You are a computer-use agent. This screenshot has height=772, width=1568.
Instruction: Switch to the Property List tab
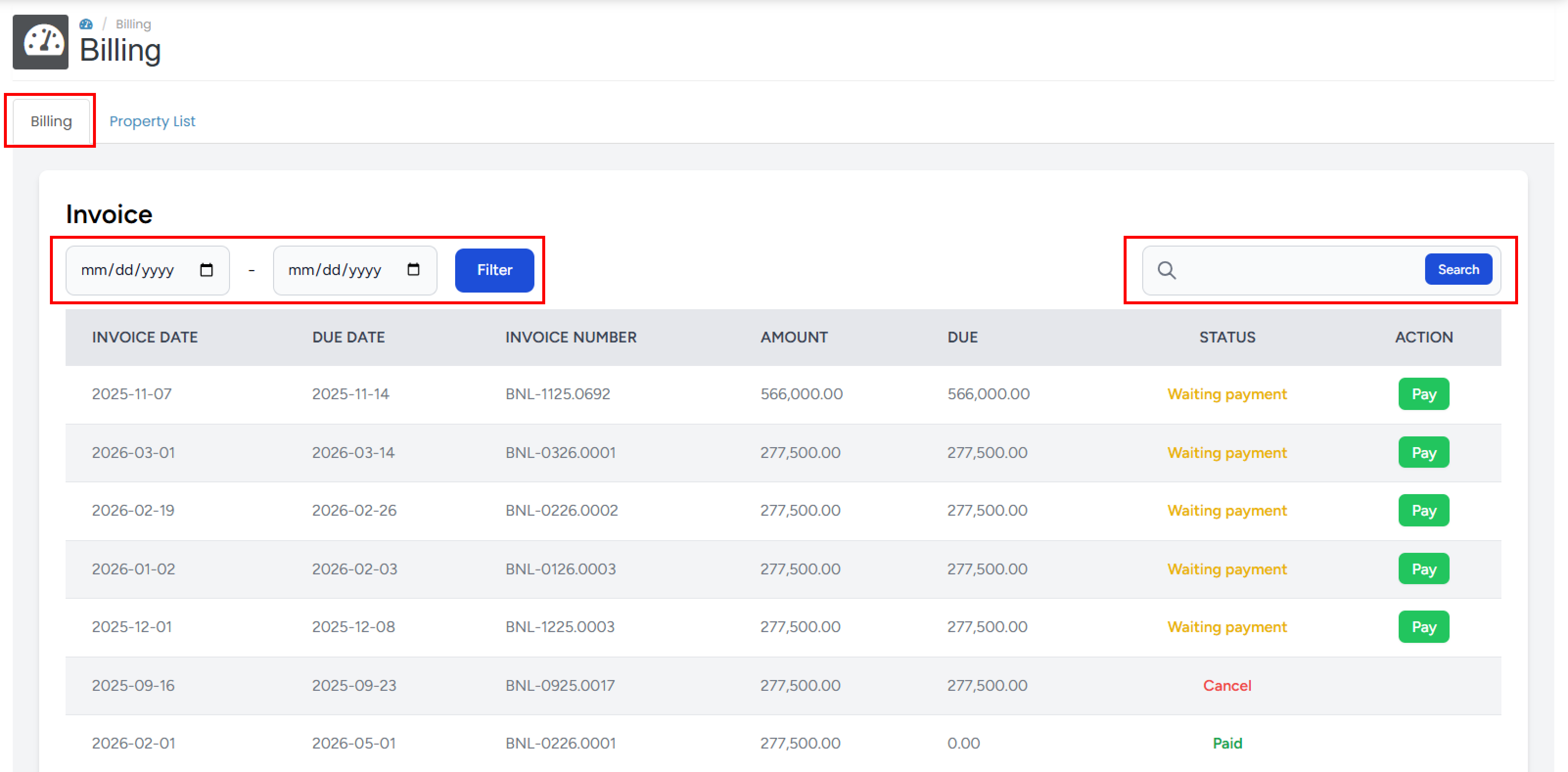[152, 121]
